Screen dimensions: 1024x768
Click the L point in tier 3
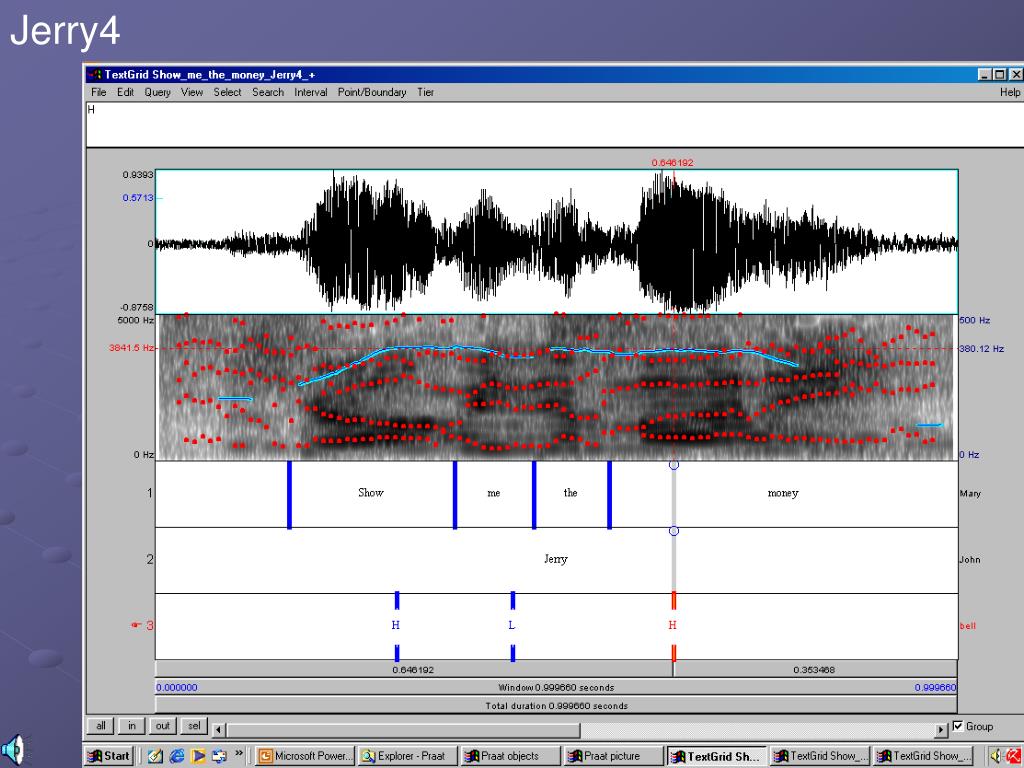click(512, 626)
